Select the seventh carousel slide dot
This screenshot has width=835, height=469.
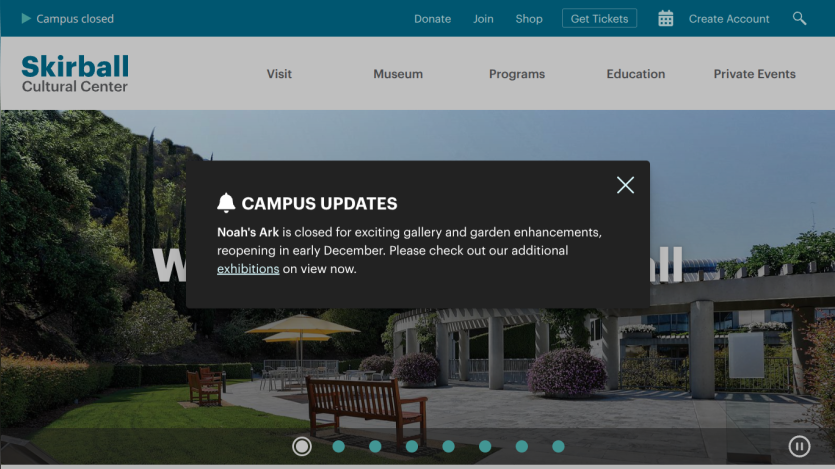[x=521, y=446]
